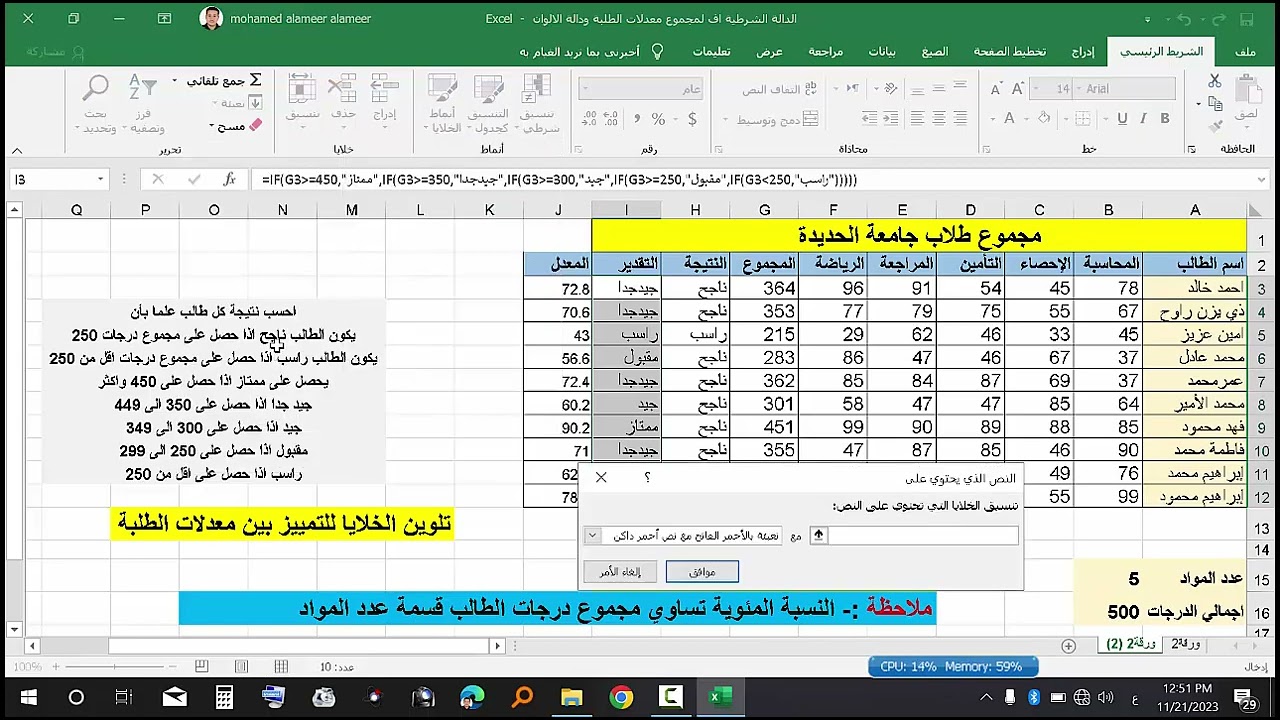Viewport: 1280px width, 720px height.
Task: Open number format dropdown showing عام
Action: pos(587,89)
